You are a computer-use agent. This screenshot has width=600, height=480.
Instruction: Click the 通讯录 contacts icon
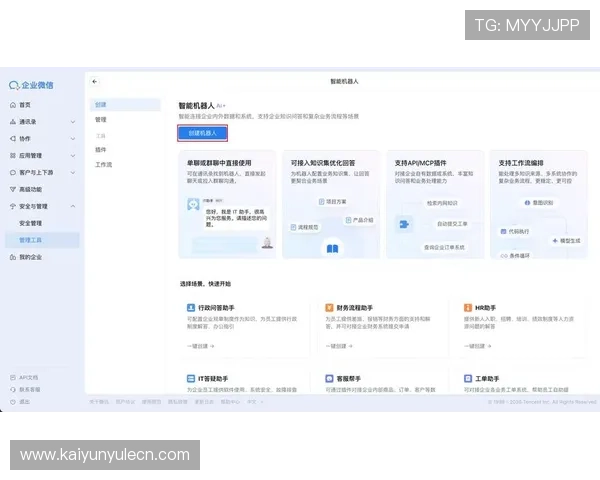click(13, 122)
